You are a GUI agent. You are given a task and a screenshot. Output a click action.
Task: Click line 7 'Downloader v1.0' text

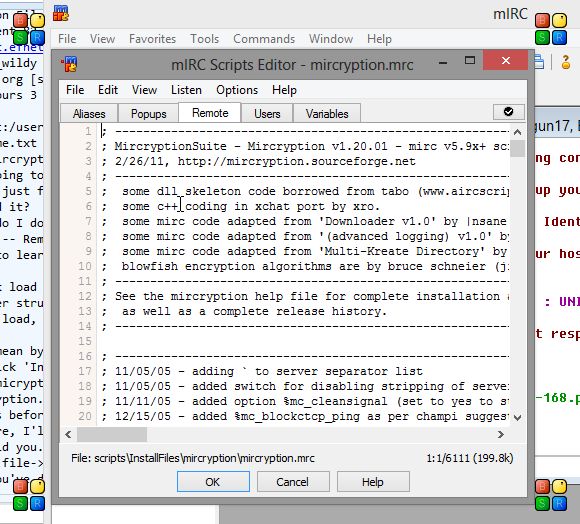pyautogui.click(x=377, y=222)
